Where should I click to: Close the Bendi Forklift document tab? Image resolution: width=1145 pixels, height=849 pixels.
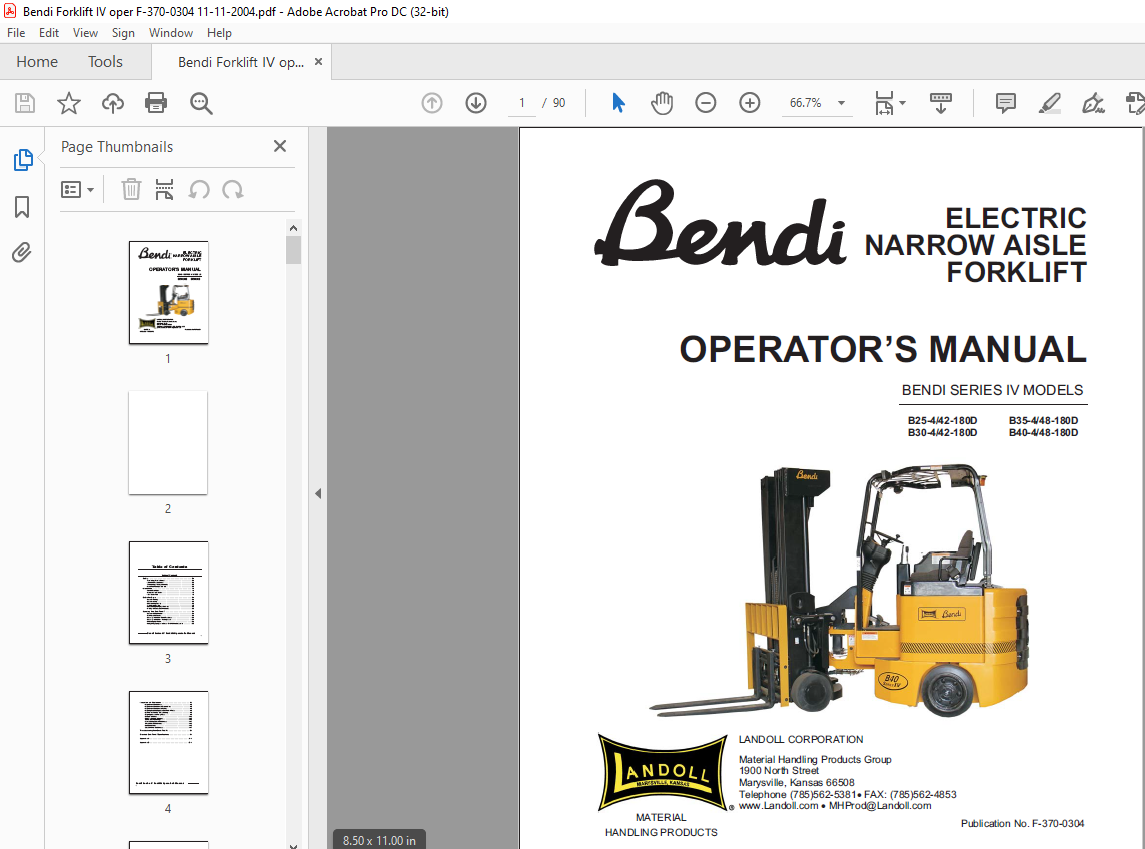[x=318, y=62]
